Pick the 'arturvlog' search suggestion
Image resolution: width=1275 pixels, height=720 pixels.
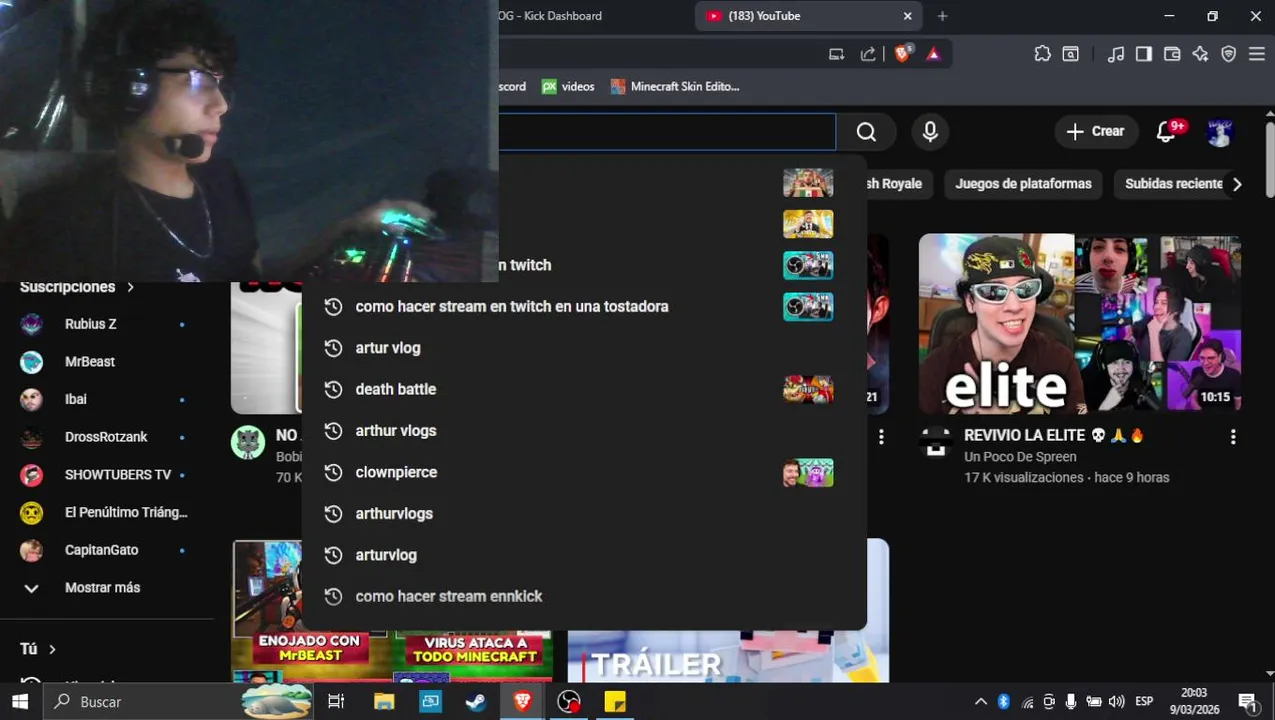[584, 555]
